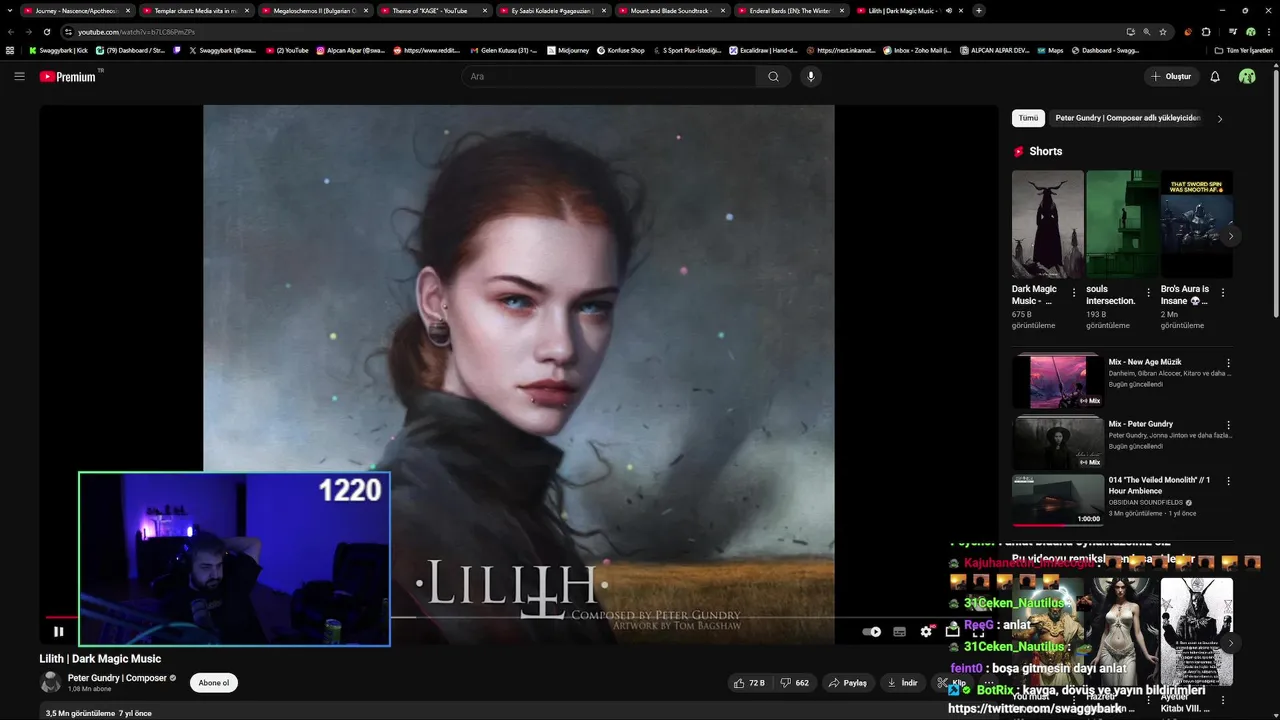The height and width of the screenshot is (720, 1280).
Task: Open the Excalidraw bookmark
Action: (764, 50)
